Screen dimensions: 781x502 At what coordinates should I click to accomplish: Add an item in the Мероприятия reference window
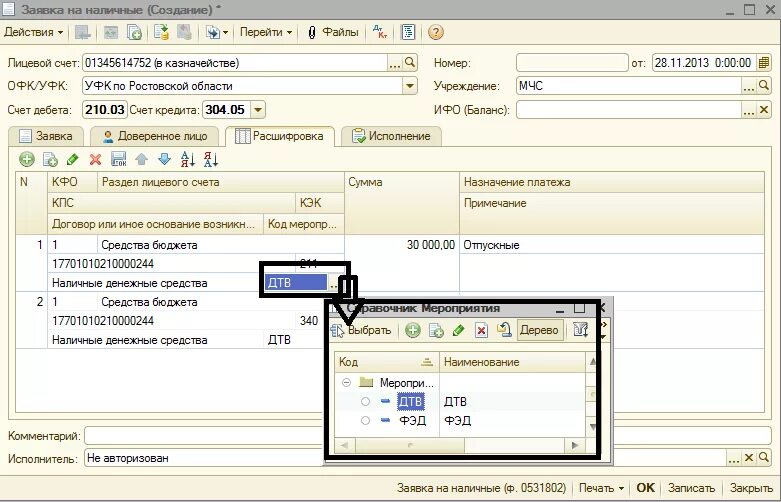(412, 330)
